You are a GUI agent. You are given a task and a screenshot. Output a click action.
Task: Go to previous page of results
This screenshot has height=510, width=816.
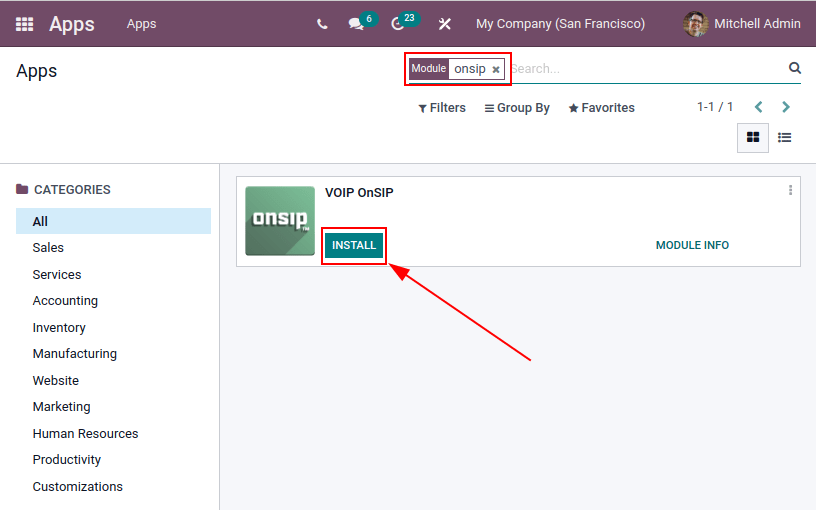[759, 107]
